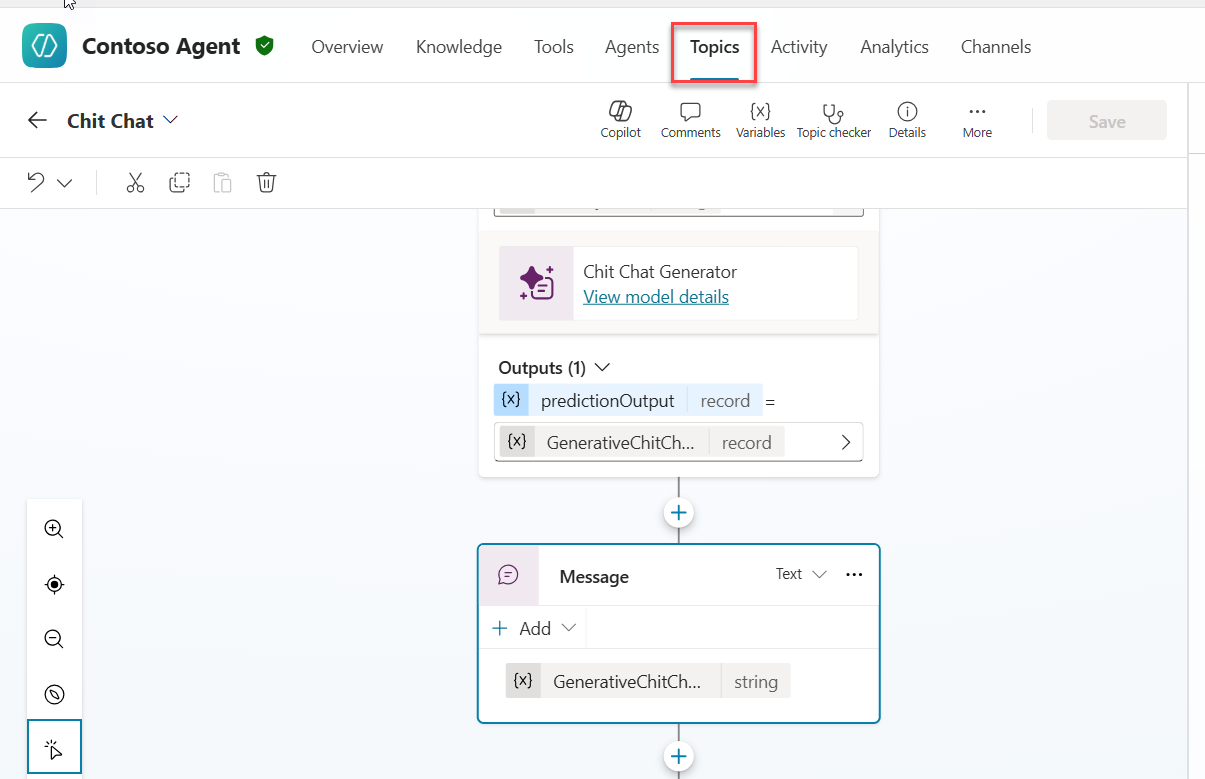The image size is (1205, 779).
Task: Run the Topic checker
Action: [833, 120]
